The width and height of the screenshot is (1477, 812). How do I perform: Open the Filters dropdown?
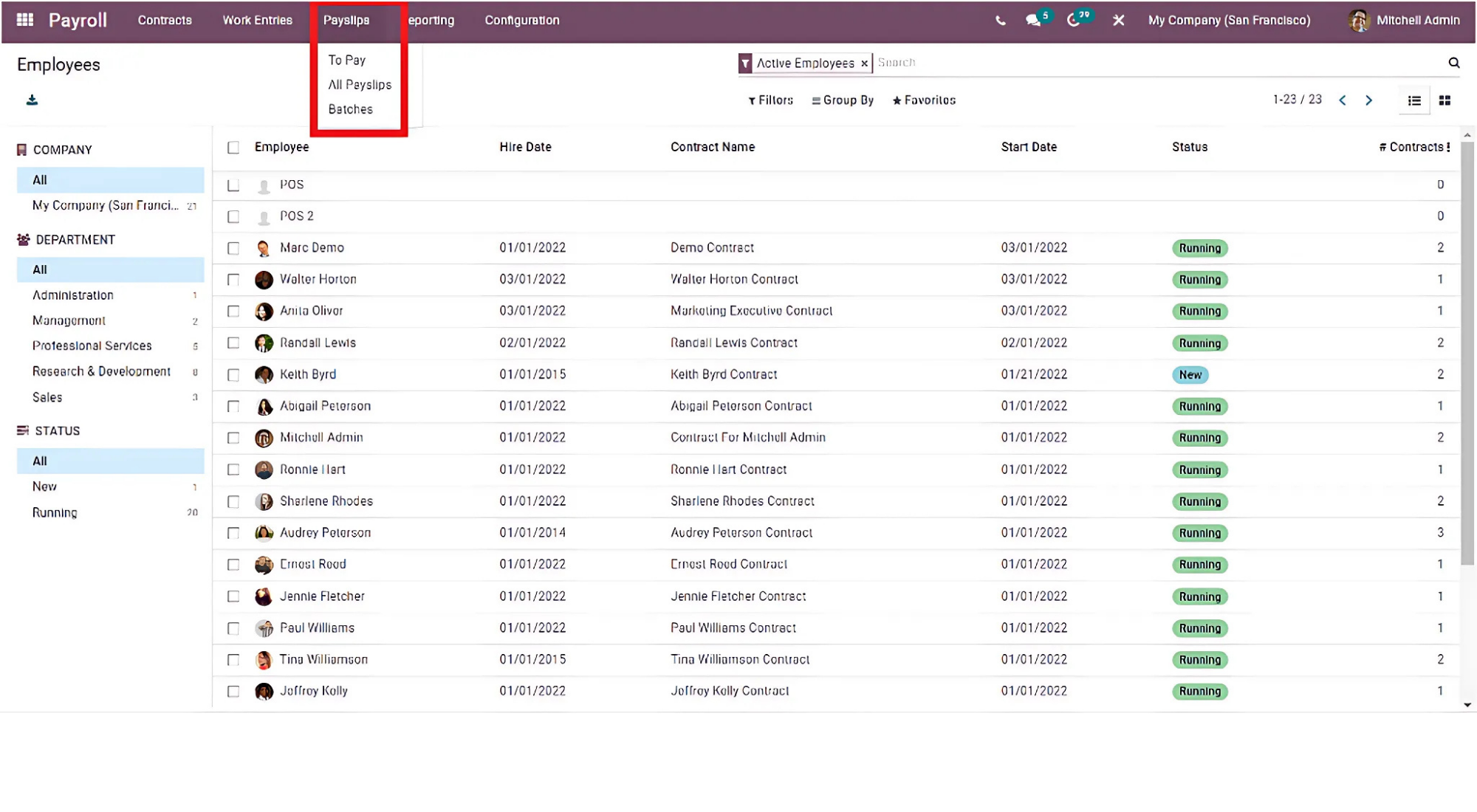pos(770,100)
